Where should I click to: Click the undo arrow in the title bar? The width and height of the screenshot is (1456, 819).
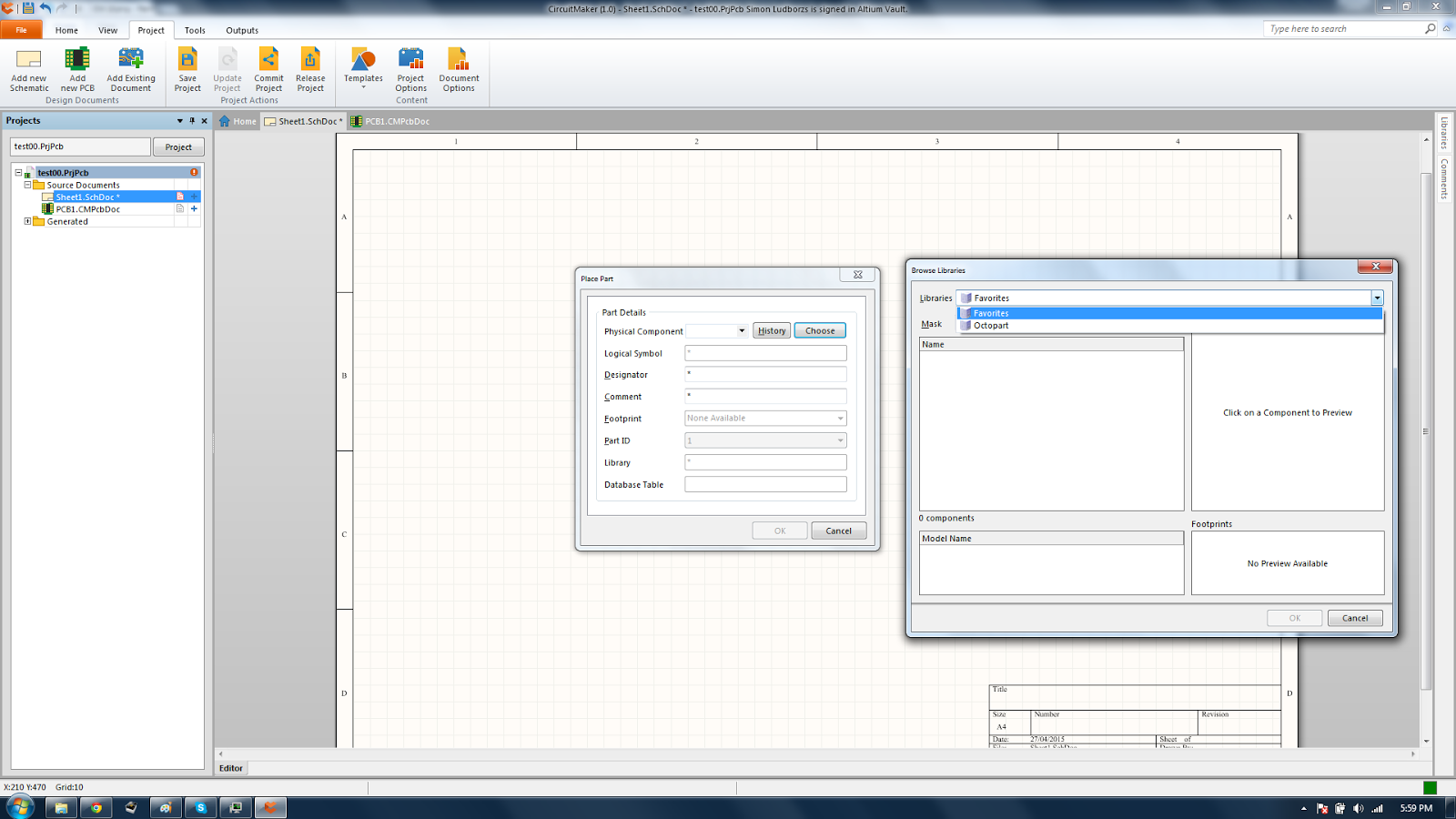click(x=45, y=8)
